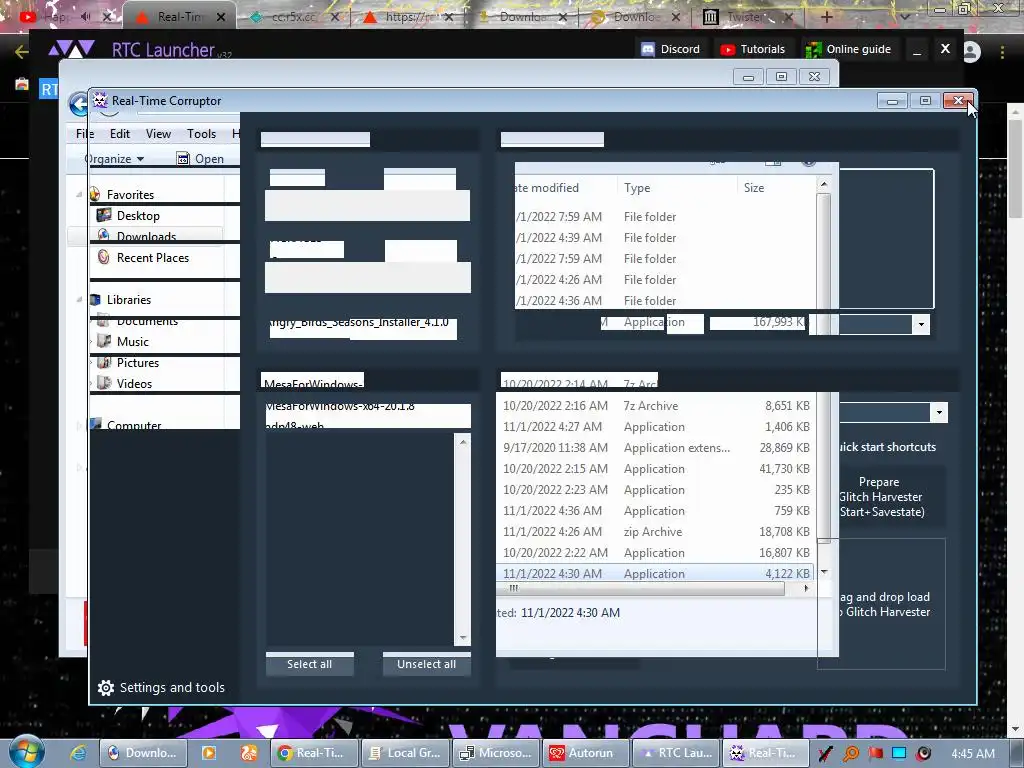Screen dimensions: 1024x768
Task: Sort files by the Size column
Action: [776, 187]
